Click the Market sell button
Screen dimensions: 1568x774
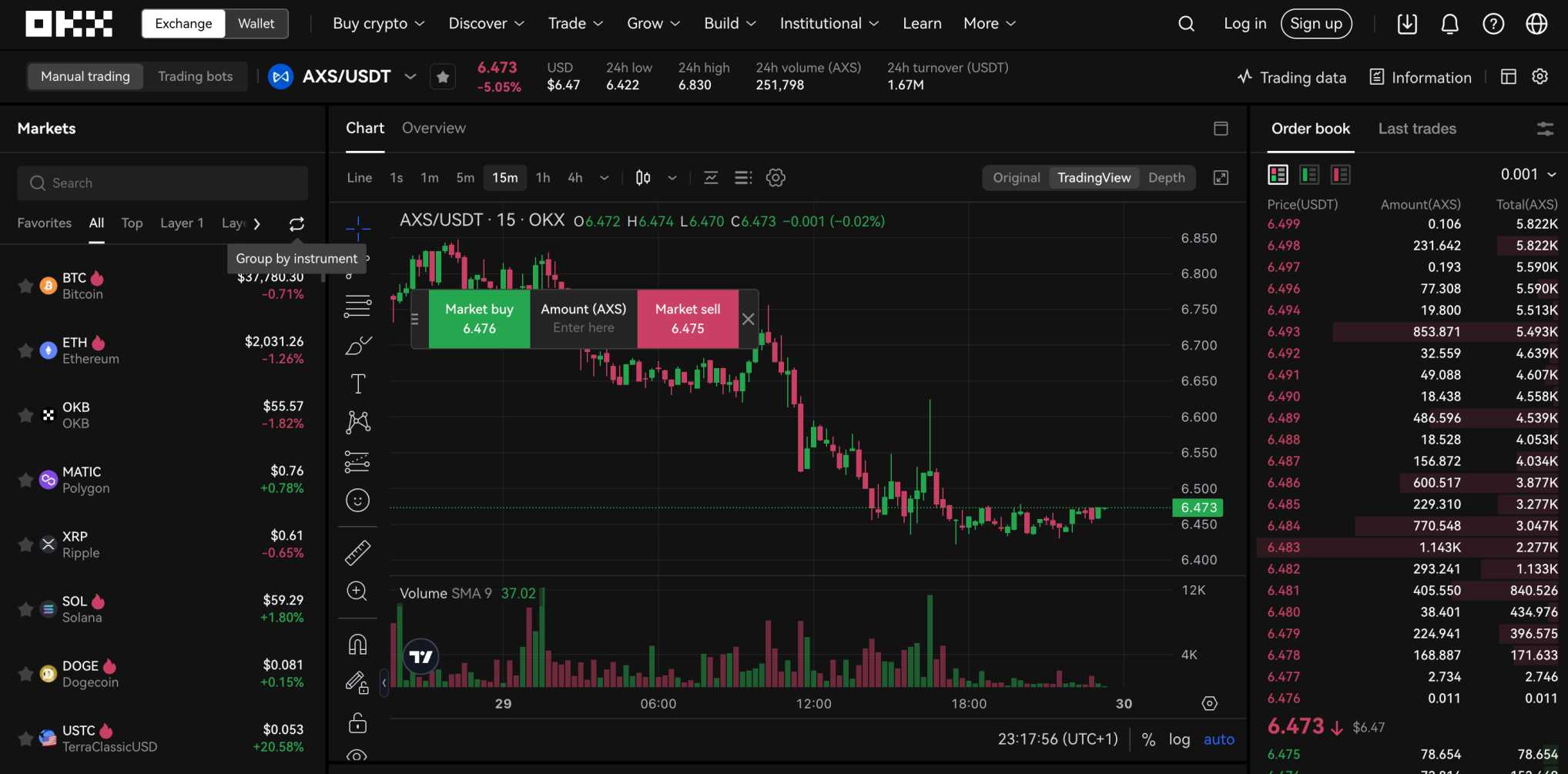pyautogui.click(x=687, y=318)
